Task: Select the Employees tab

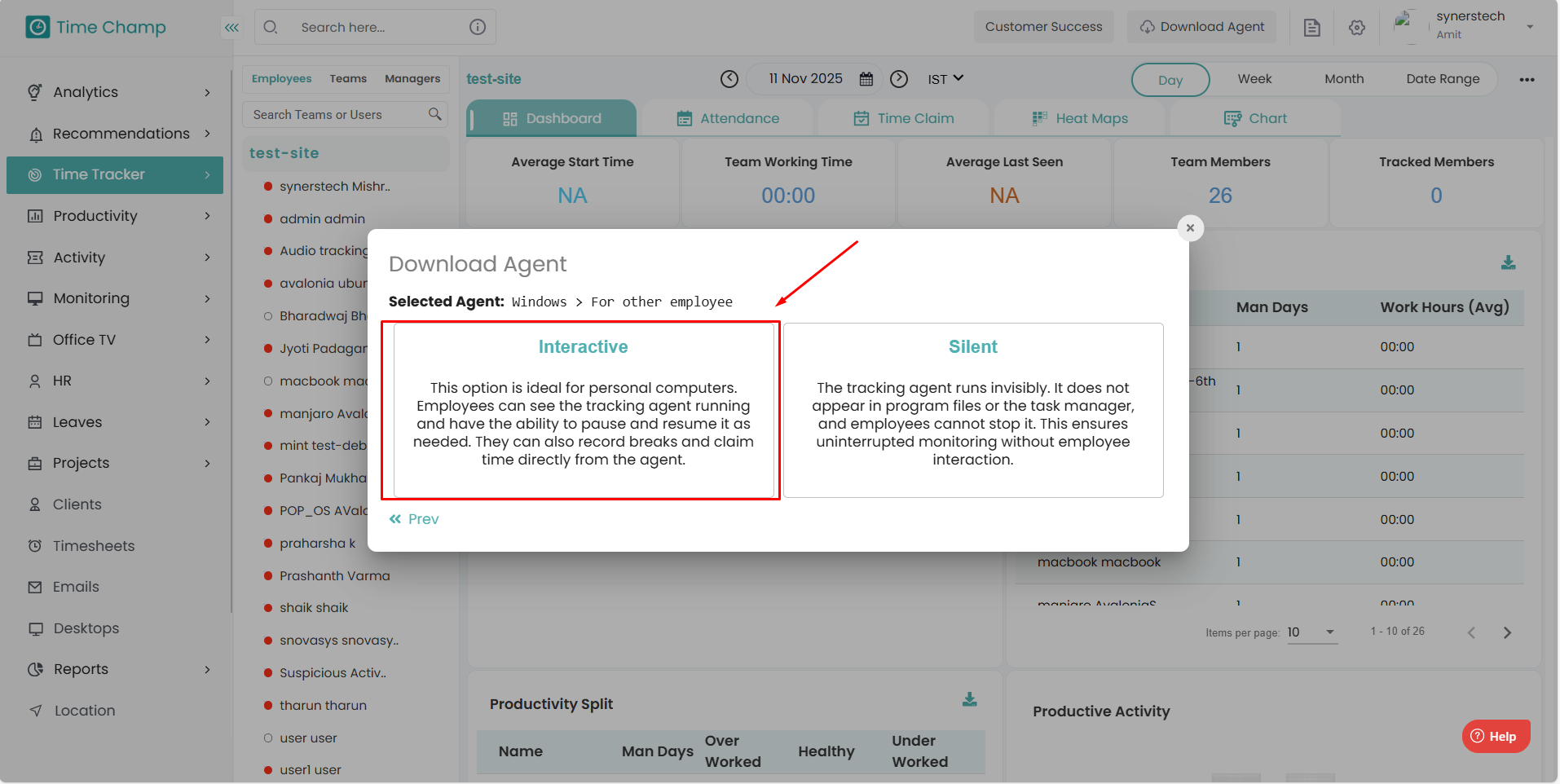Action: point(281,79)
